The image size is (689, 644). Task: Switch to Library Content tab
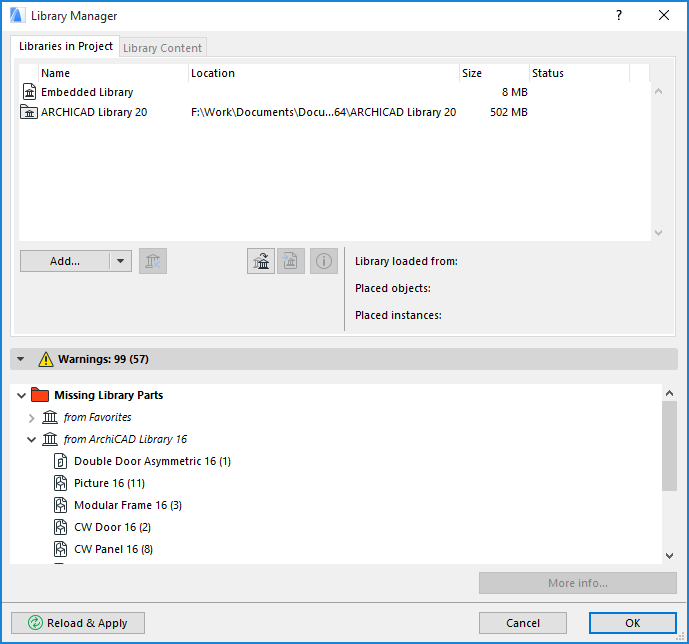(x=162, y=48)
